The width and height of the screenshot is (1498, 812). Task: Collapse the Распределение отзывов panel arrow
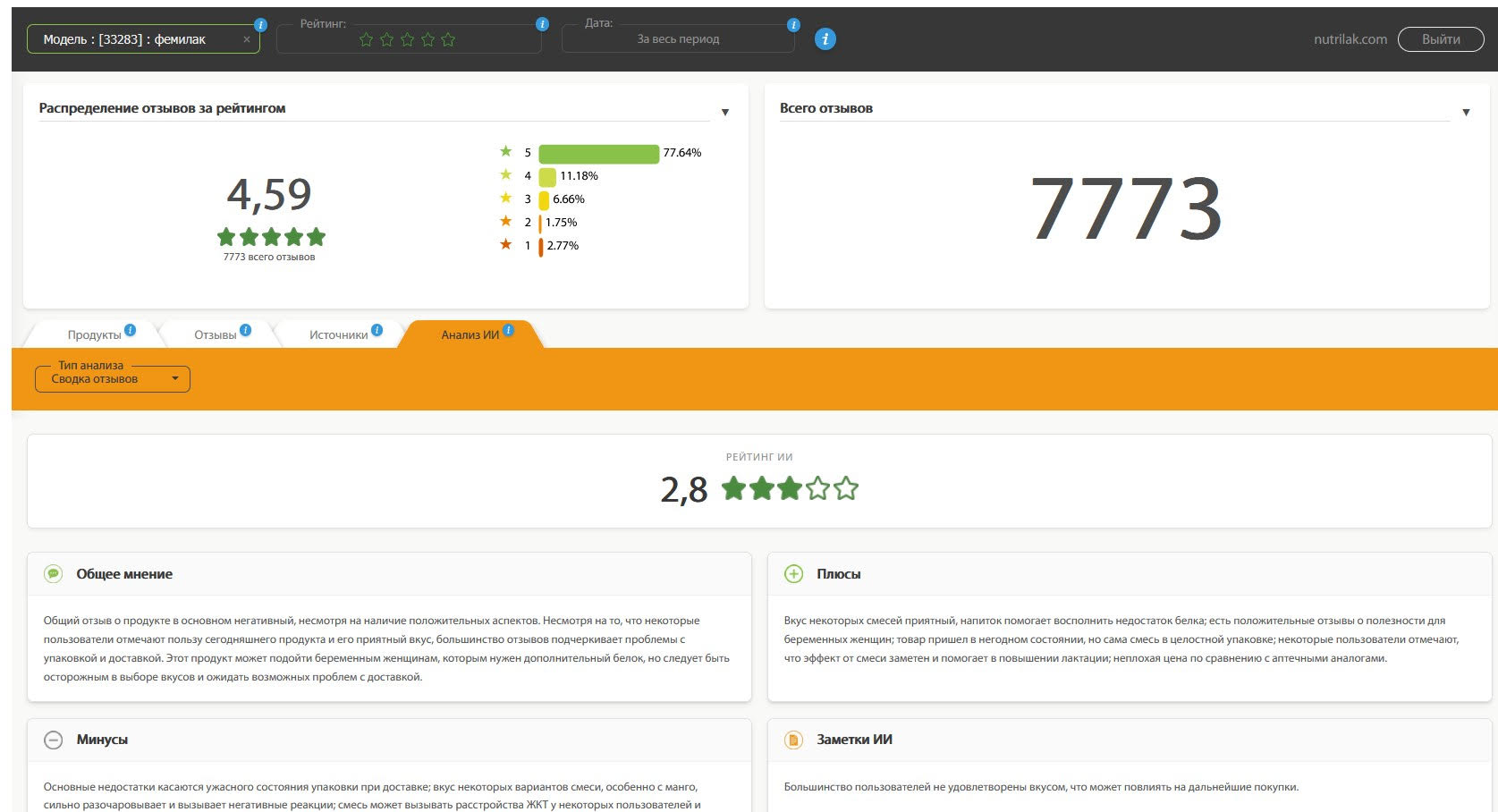point(725,113)
